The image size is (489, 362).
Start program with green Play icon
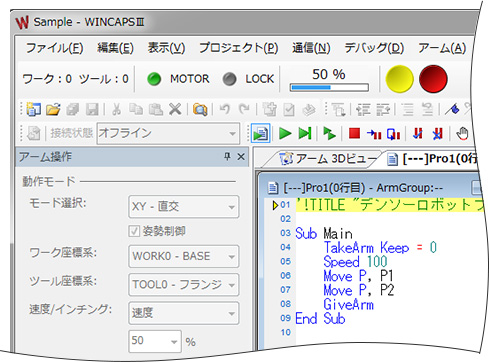285,134
